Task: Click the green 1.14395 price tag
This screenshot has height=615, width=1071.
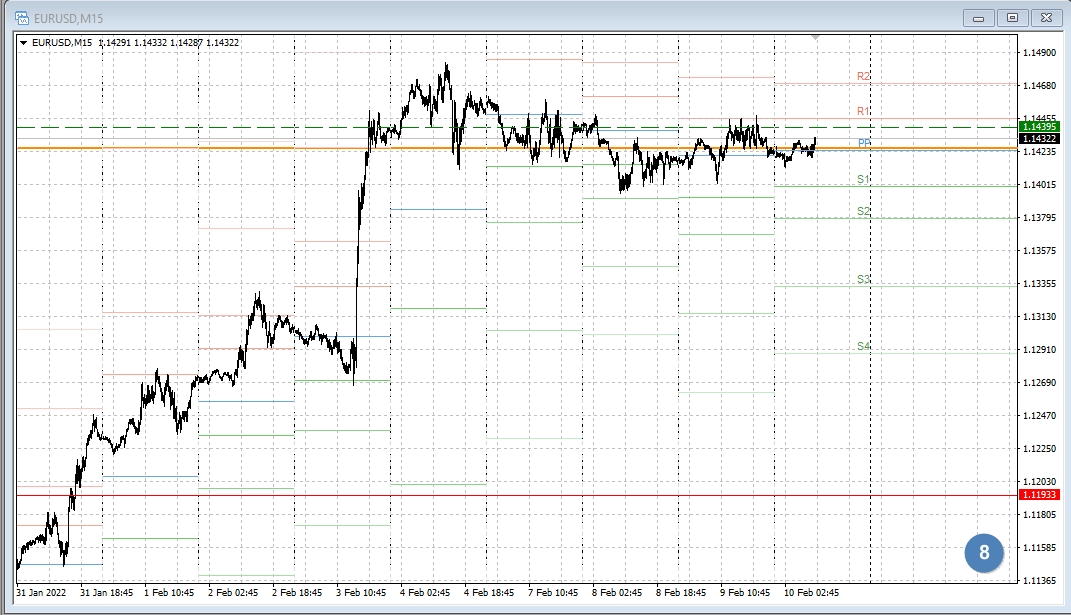Action: tap(1039, 127)
